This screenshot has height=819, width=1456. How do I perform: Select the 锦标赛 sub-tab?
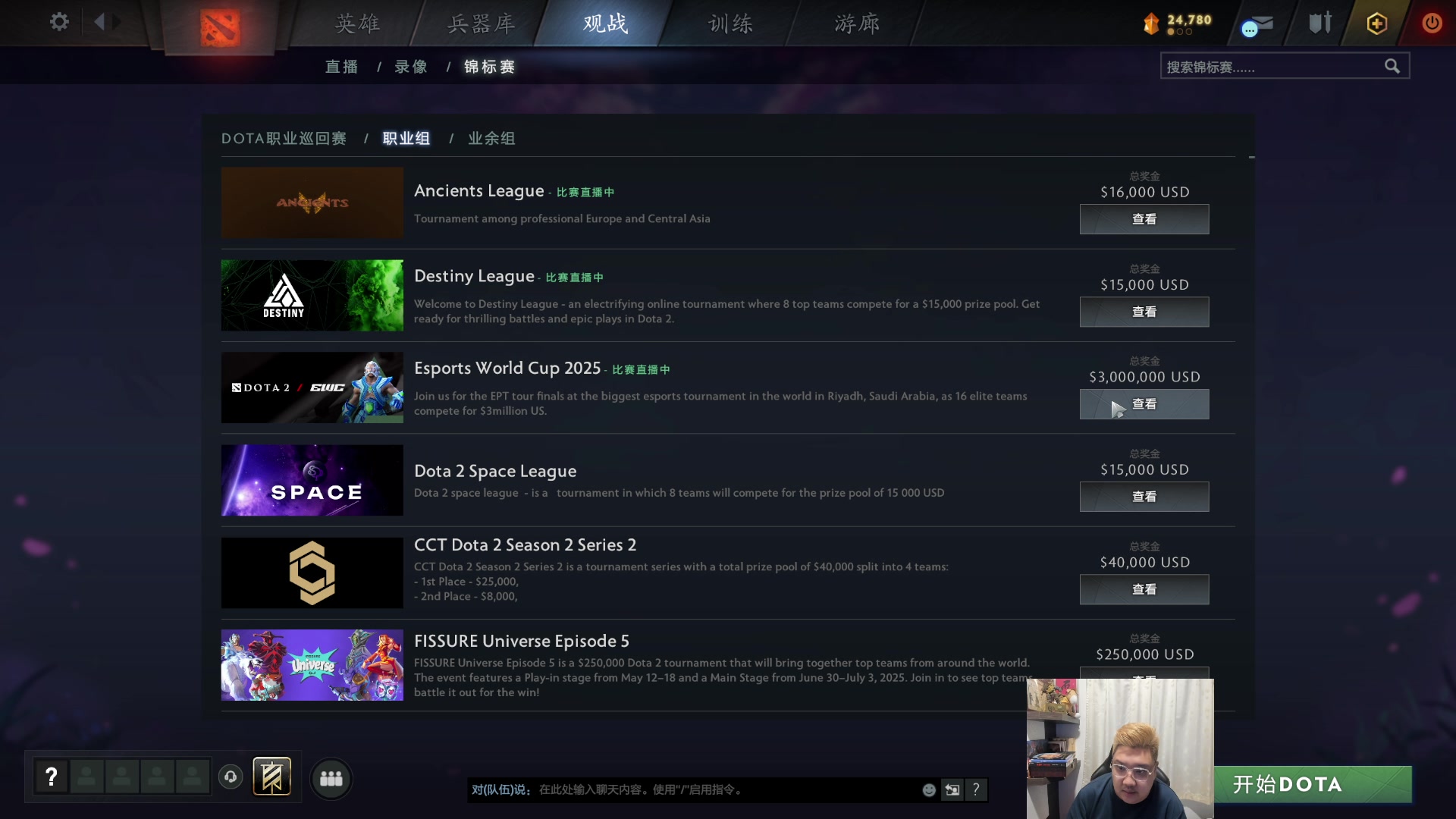[490, 67]
